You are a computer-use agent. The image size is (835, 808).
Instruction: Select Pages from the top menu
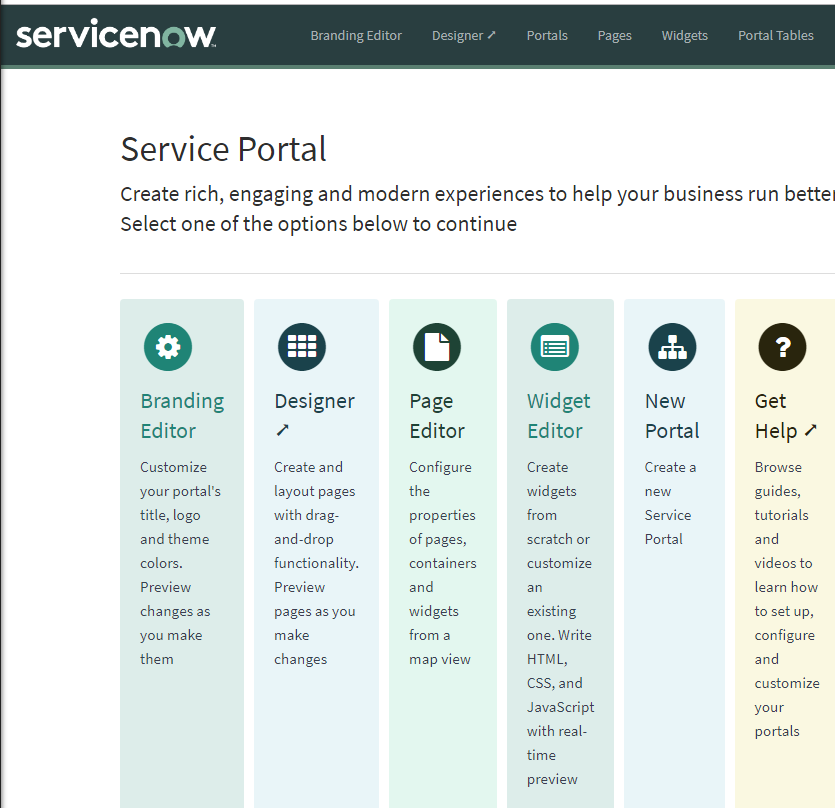click(614, 35)
